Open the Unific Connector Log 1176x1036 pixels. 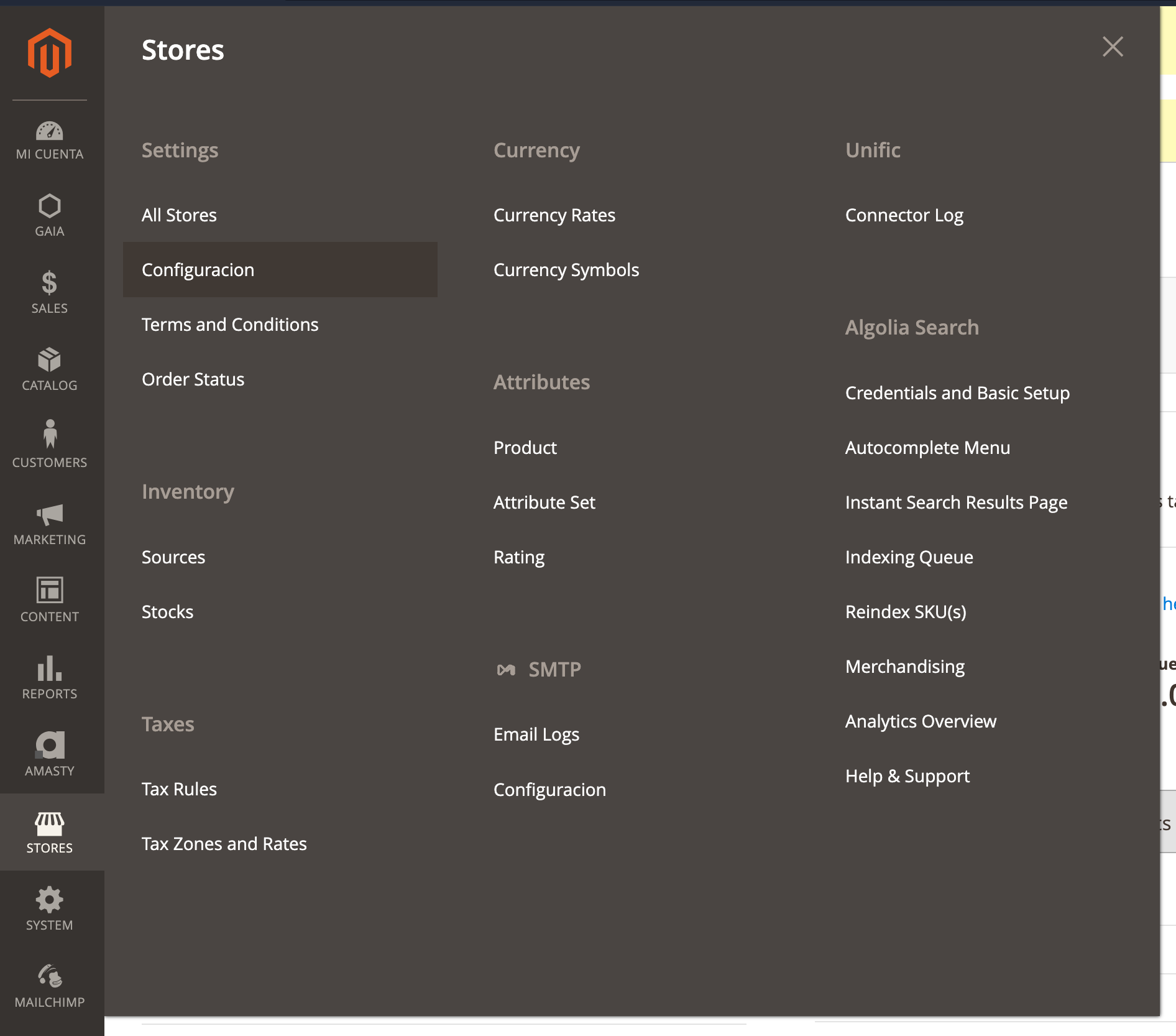coord(904,215)
